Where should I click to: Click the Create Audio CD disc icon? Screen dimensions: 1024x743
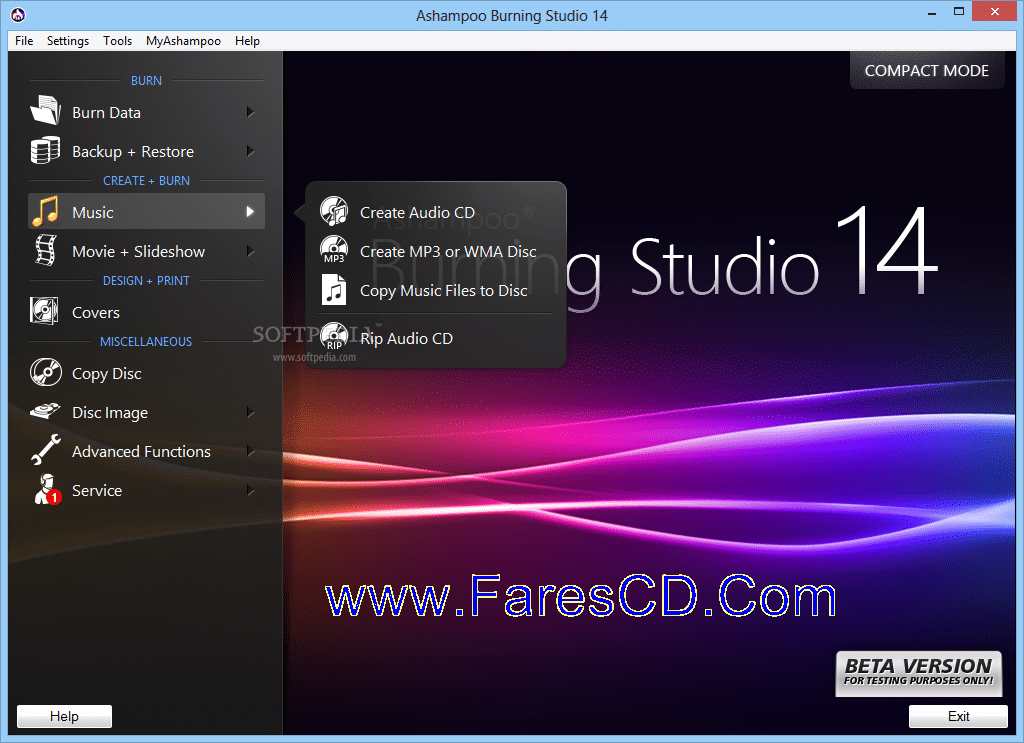(334, 211)
